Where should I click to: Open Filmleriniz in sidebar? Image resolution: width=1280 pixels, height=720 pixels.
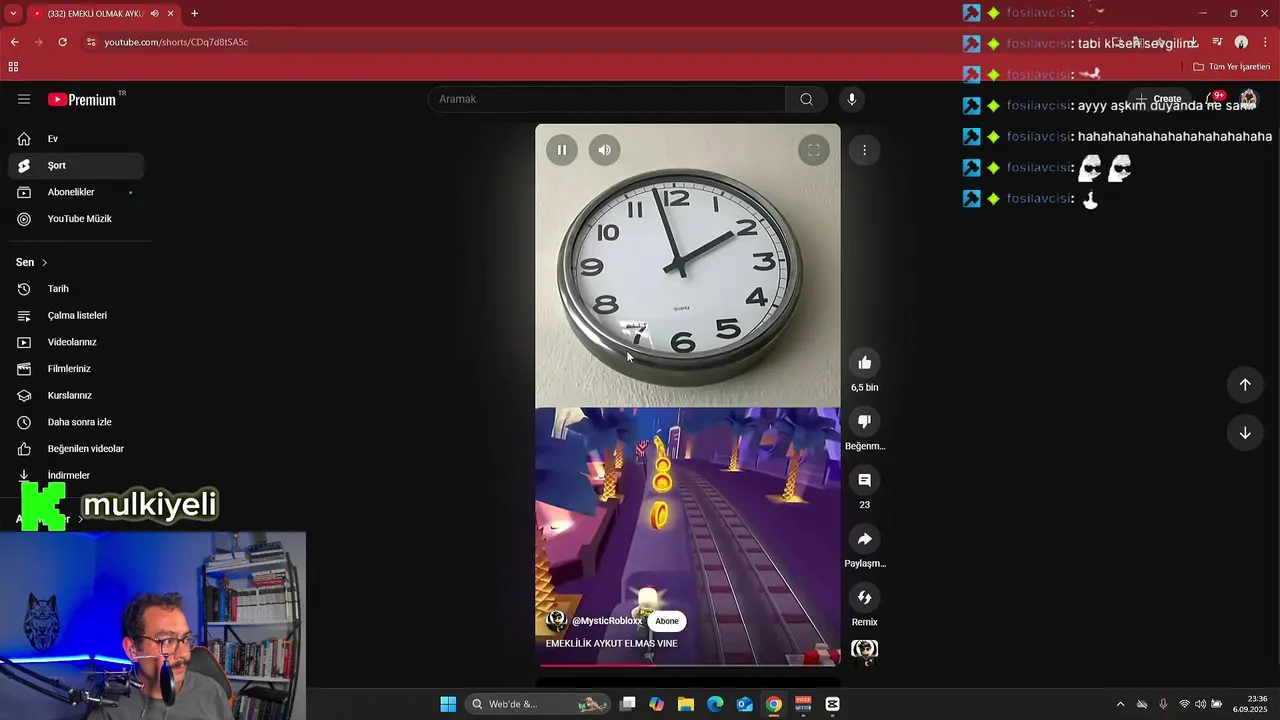(75, 369)
